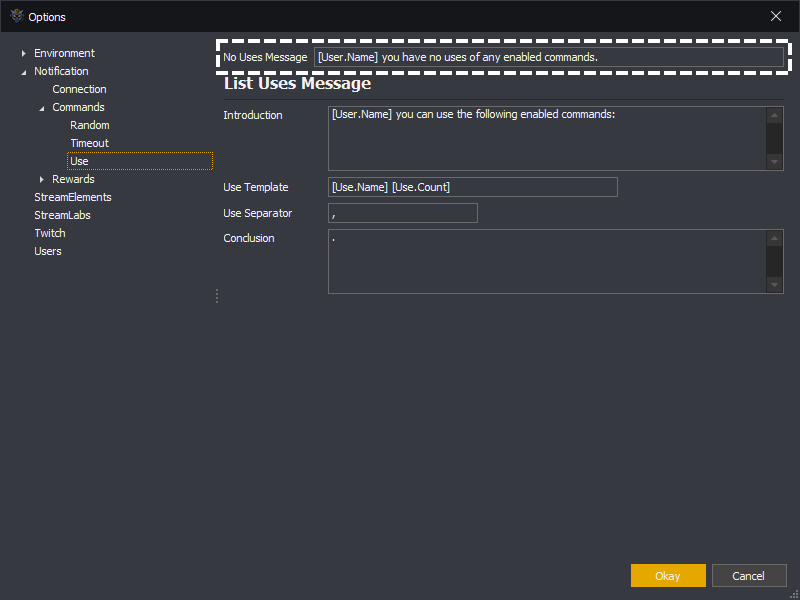This screenshot has height=600, width=800.
Task: Click the 'Use Separator' label
Action: (258, 213)
